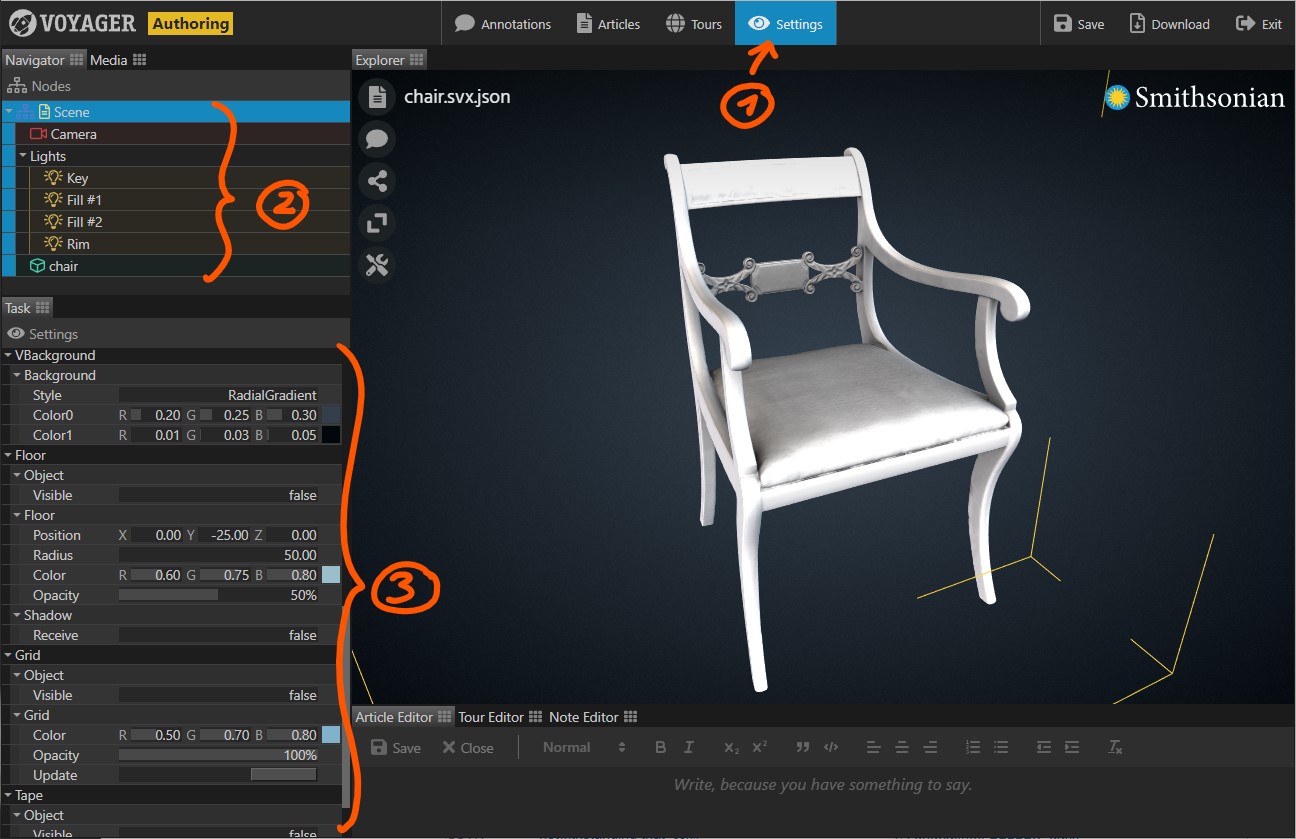Insert blockquote with the quote icon
The image size is (1296, 839).
[802, 748]
